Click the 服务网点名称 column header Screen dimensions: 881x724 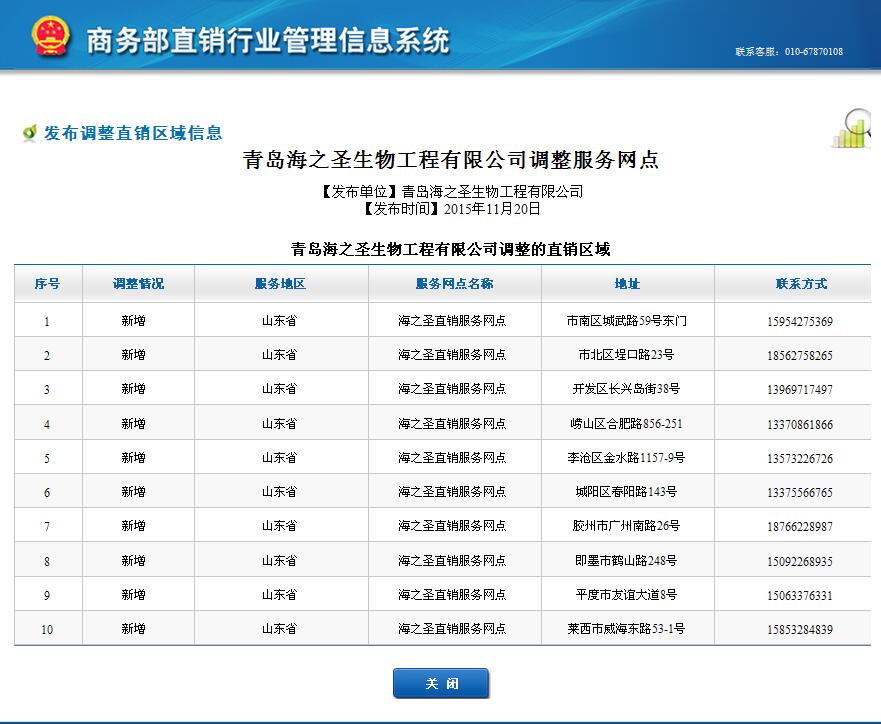pos(454,284)
